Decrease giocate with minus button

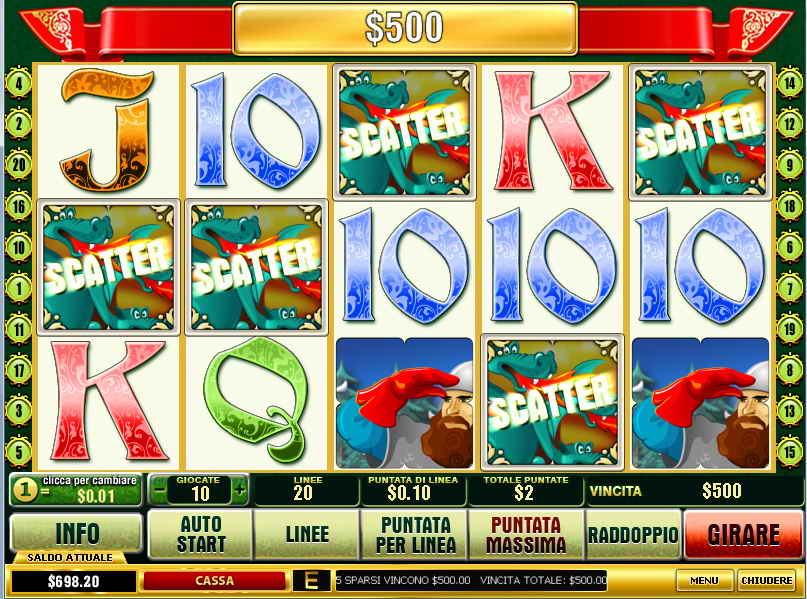coord(160,489)
